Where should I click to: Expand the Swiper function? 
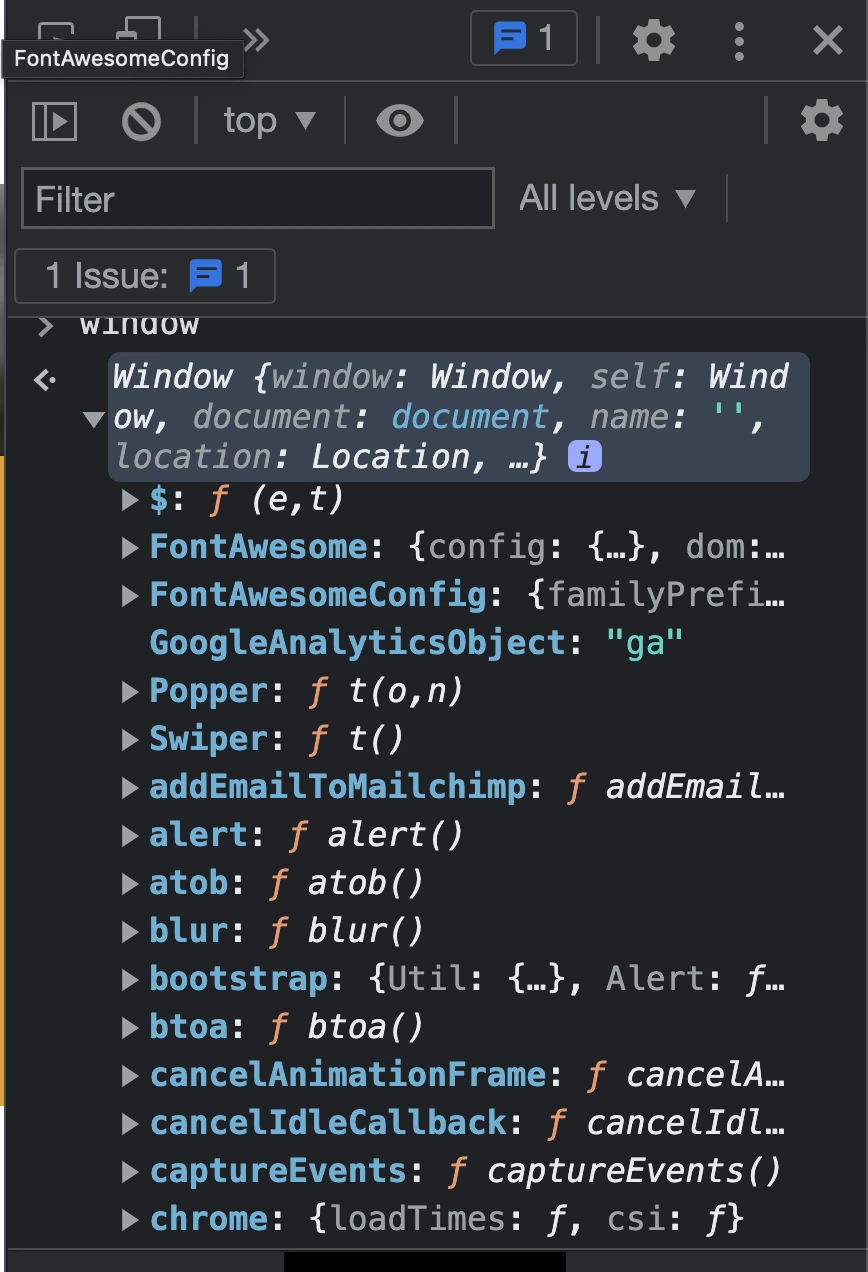[130, 739]
